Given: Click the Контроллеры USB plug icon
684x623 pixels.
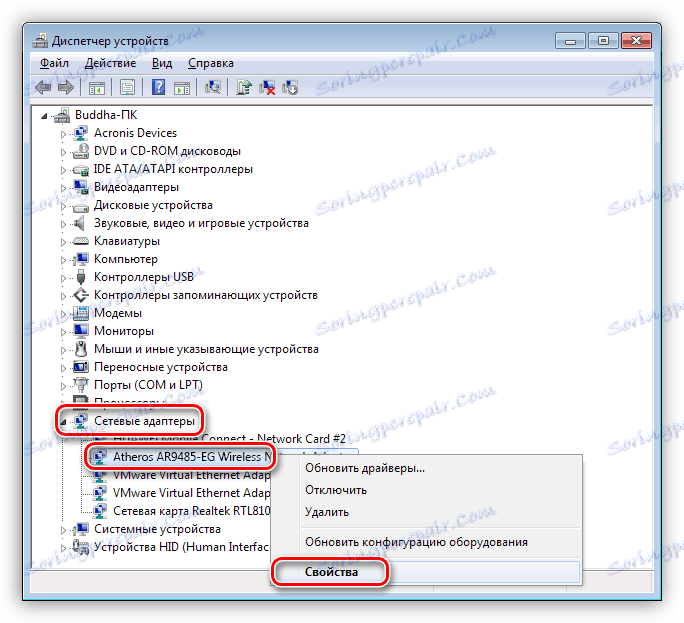Looking at the screenshot, I should (81, 277).
